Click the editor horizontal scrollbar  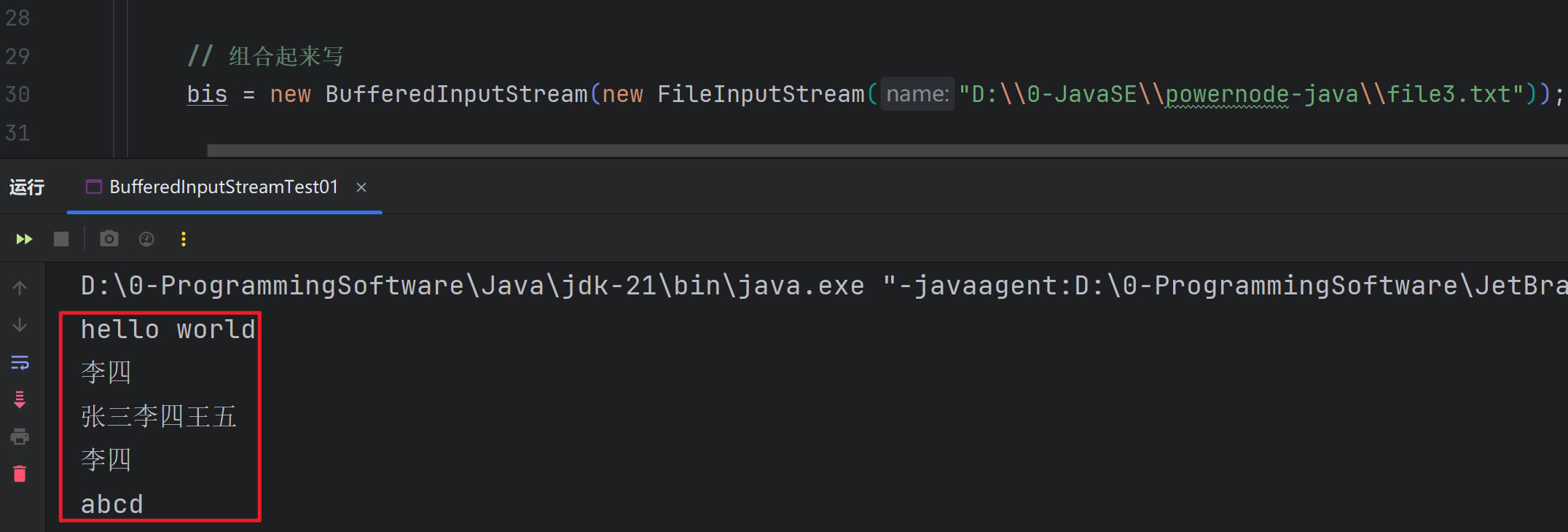pos(874,150)
